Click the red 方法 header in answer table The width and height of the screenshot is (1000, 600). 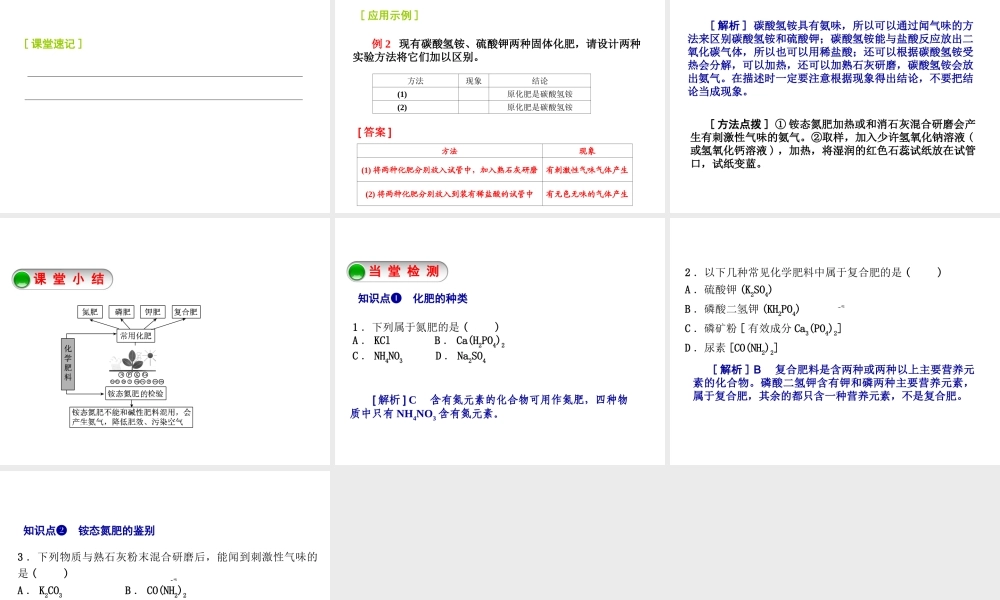click(x=450, y=151)
